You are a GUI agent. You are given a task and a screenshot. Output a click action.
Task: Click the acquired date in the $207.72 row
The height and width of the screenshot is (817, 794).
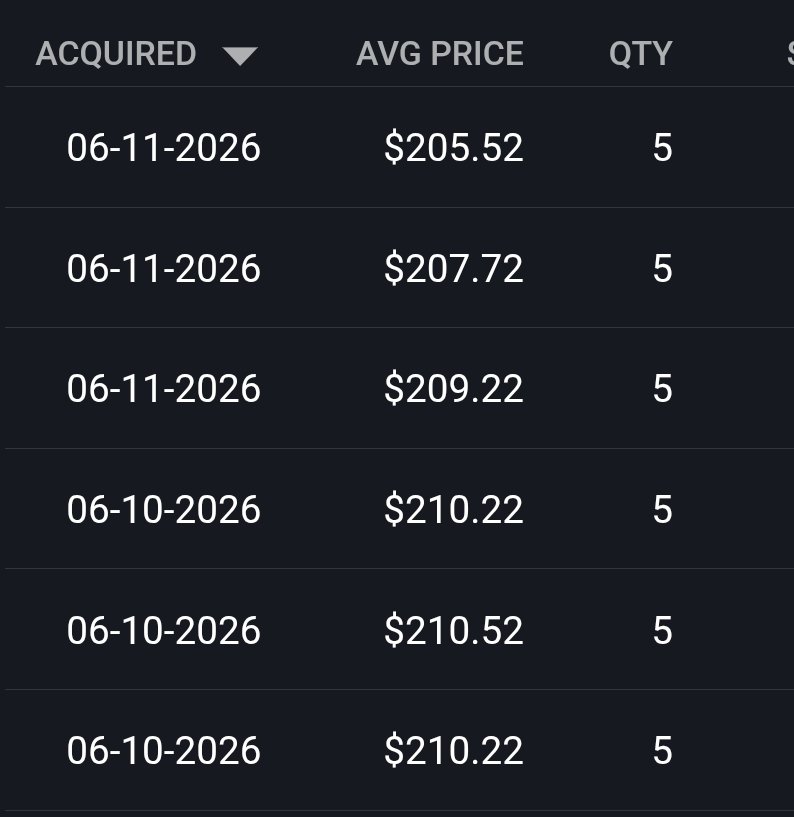(x=164, y=268)
